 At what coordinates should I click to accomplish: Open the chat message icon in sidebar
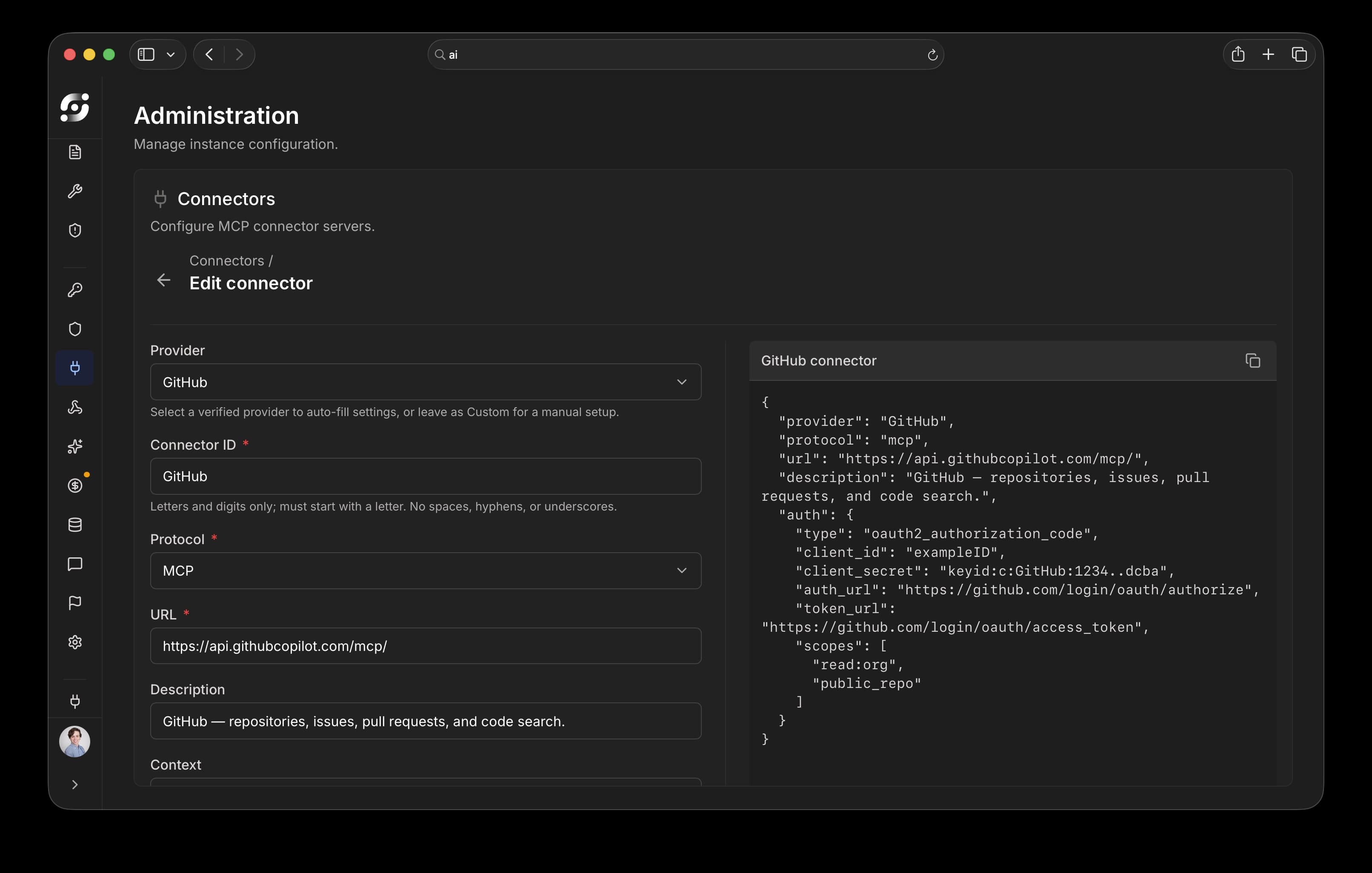click(74, 564)
